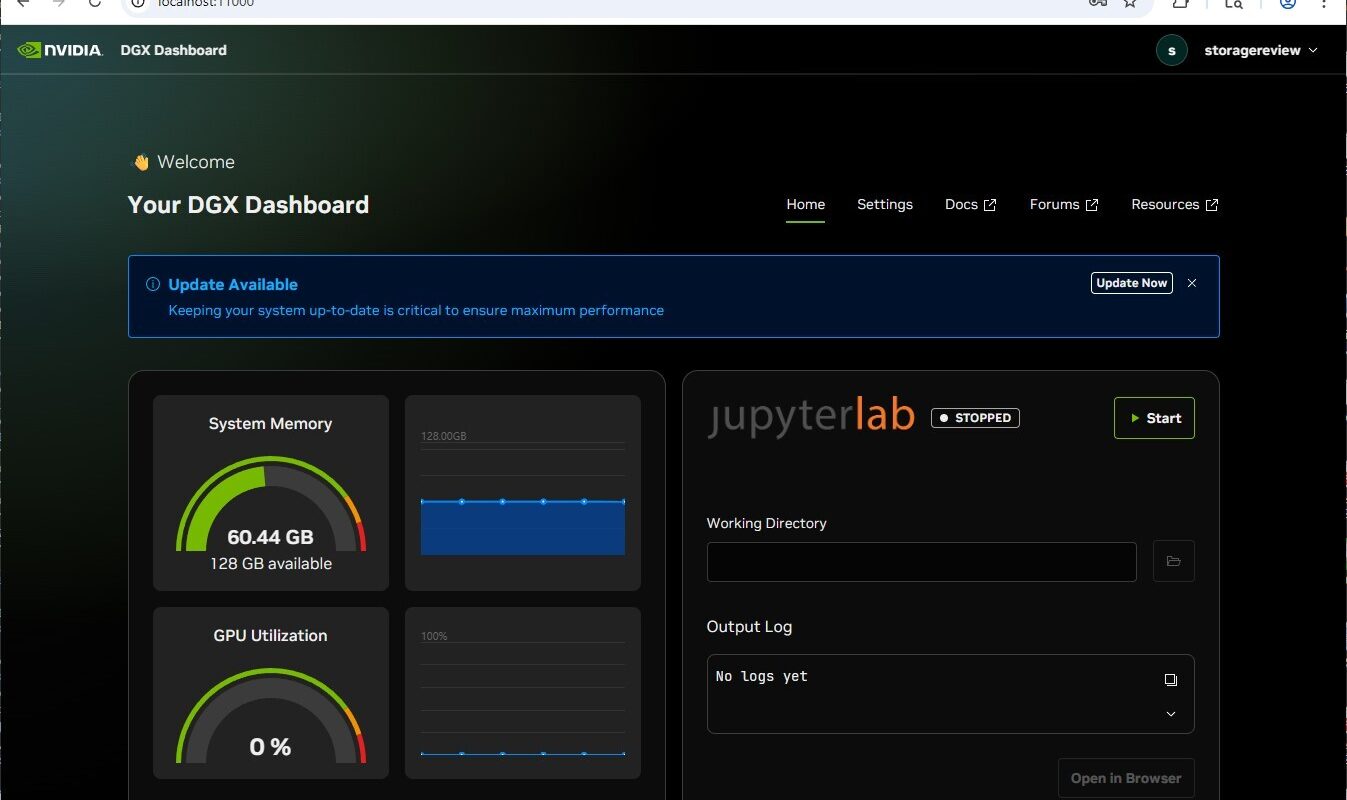Click the storagereview user avatar
The image size is (1347, 800).
point(1171,50)
